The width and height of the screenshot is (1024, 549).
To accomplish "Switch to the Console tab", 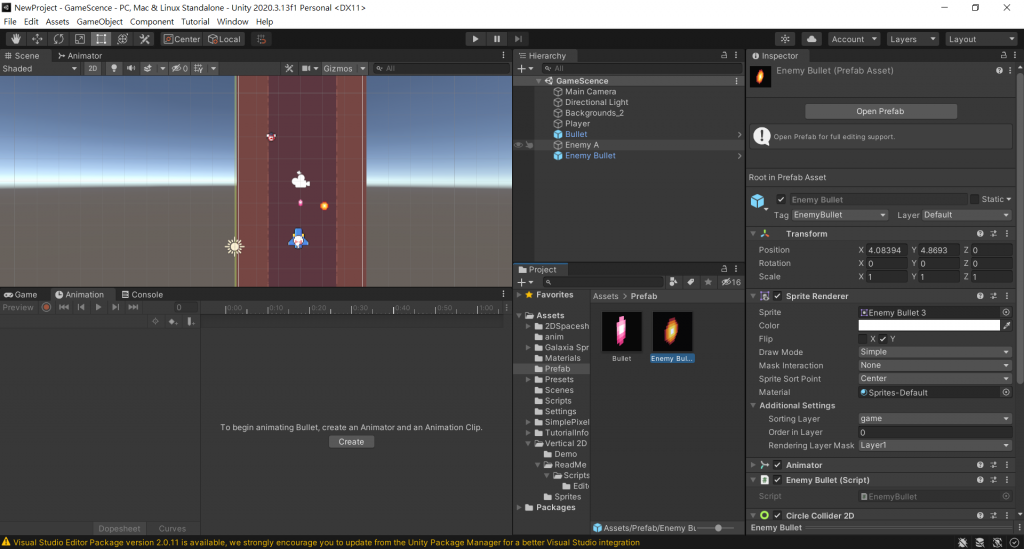I will (142, 294).
